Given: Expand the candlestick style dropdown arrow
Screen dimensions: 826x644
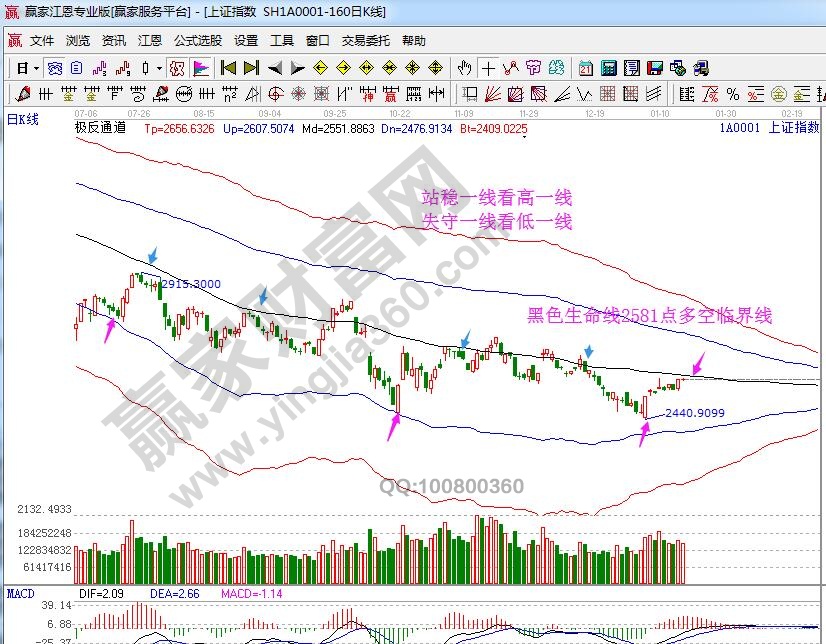Looking at the screenshot, I should tap(159, 68).
